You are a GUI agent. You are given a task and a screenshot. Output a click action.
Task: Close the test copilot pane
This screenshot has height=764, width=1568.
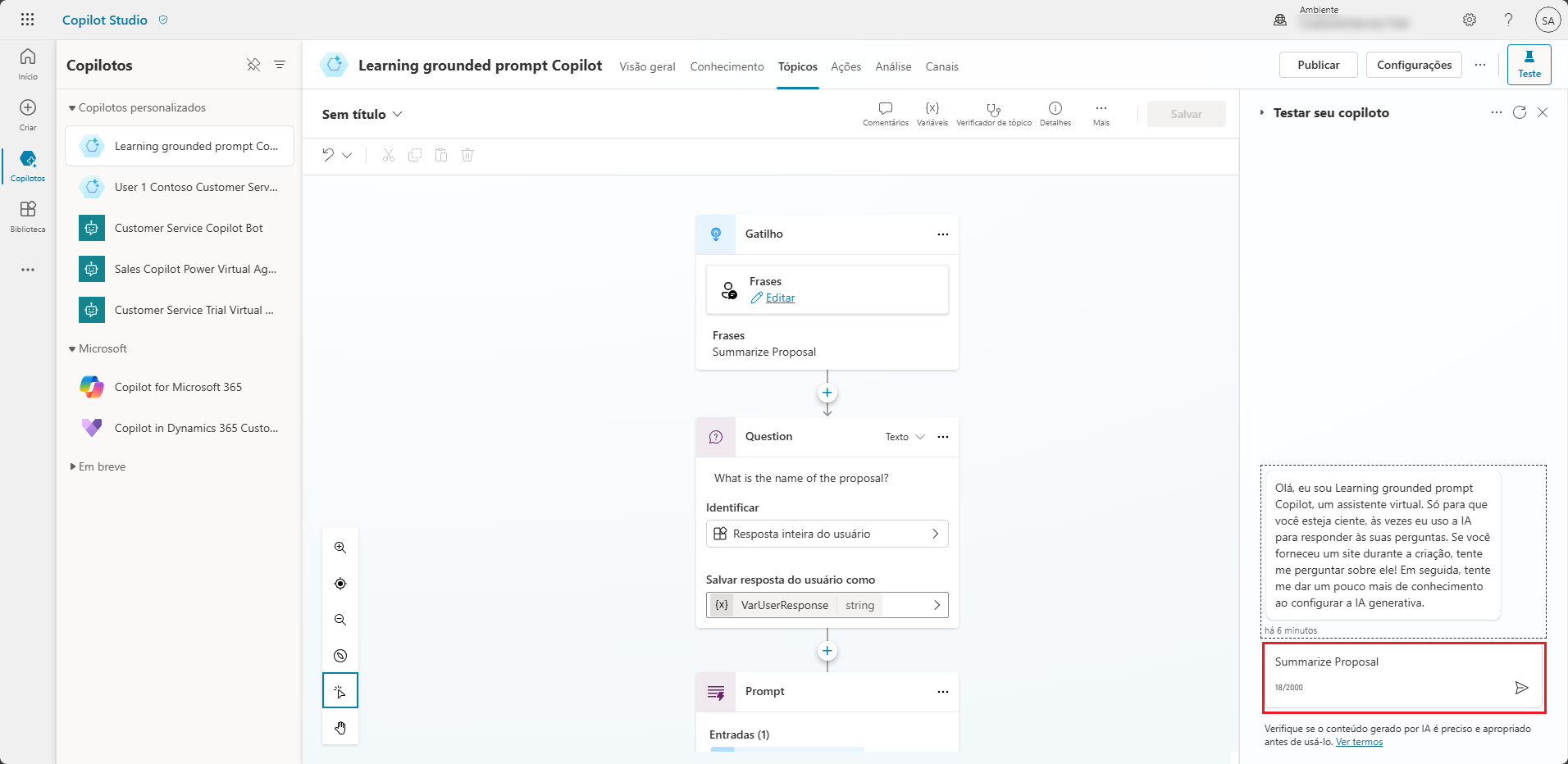[x=1543, y=112]
